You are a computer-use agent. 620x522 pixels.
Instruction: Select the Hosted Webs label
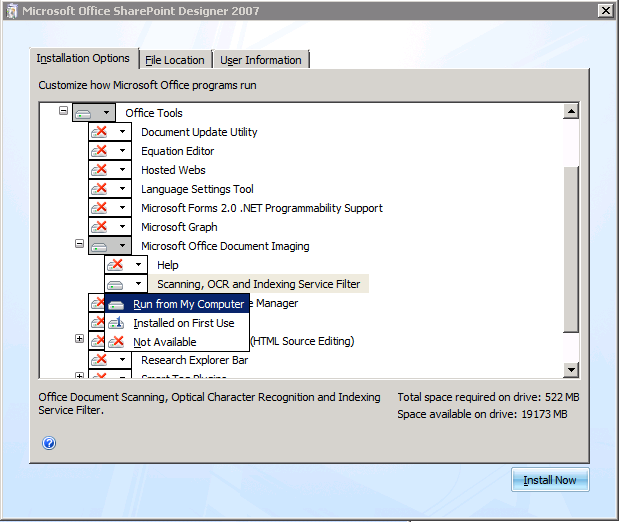tap(173, 170)
